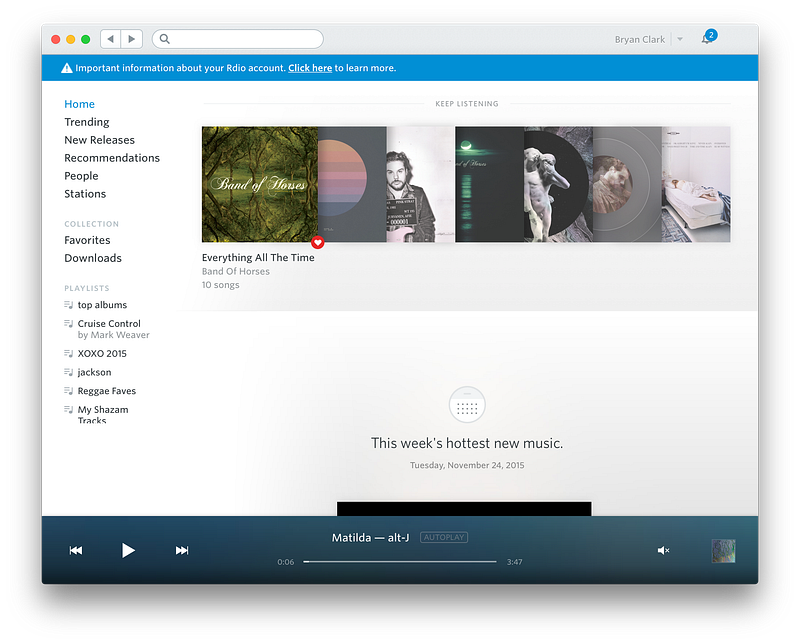Open the notifications bell icon
Image resolution: width=800 pixels, height=644 pixels.
point(707,38)
